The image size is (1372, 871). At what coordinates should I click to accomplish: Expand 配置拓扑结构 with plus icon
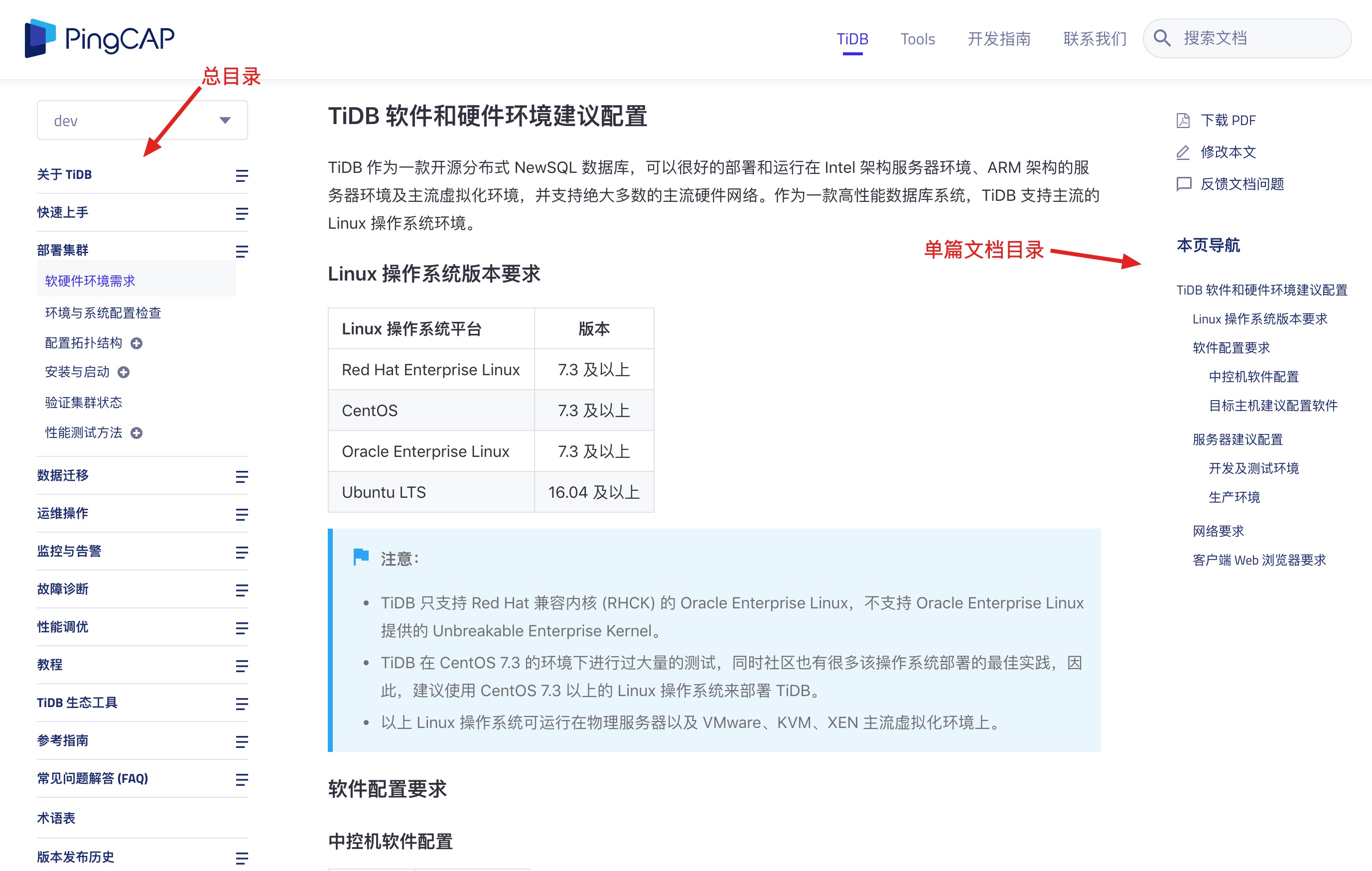136,343
